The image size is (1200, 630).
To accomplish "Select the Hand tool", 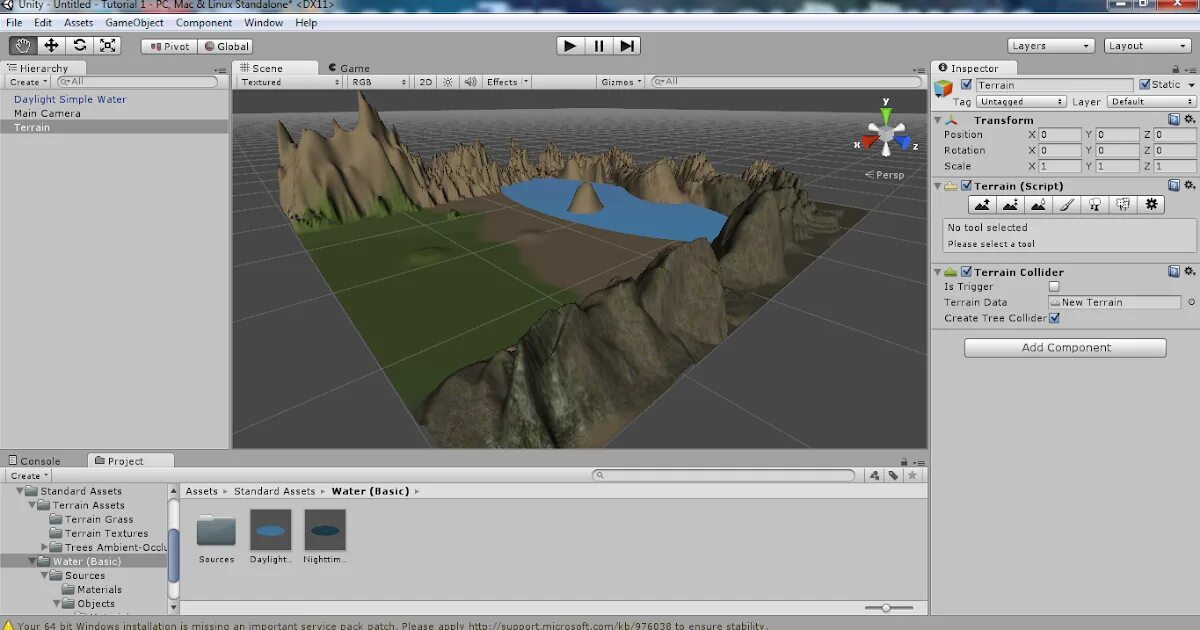I will coord(23,45).
